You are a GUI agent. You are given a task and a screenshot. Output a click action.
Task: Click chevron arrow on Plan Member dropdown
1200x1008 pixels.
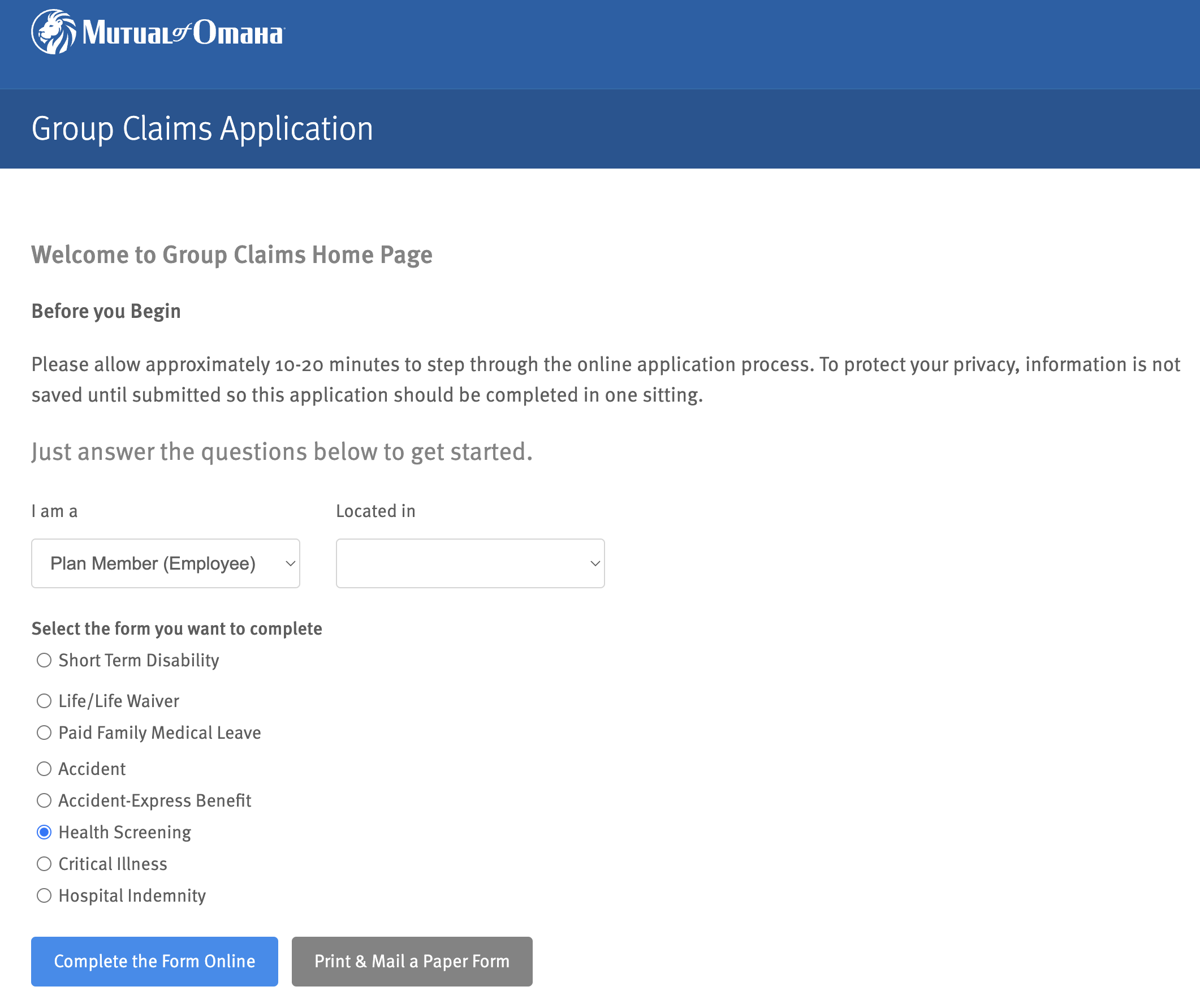pyautogui.click(x=290, y=564)
